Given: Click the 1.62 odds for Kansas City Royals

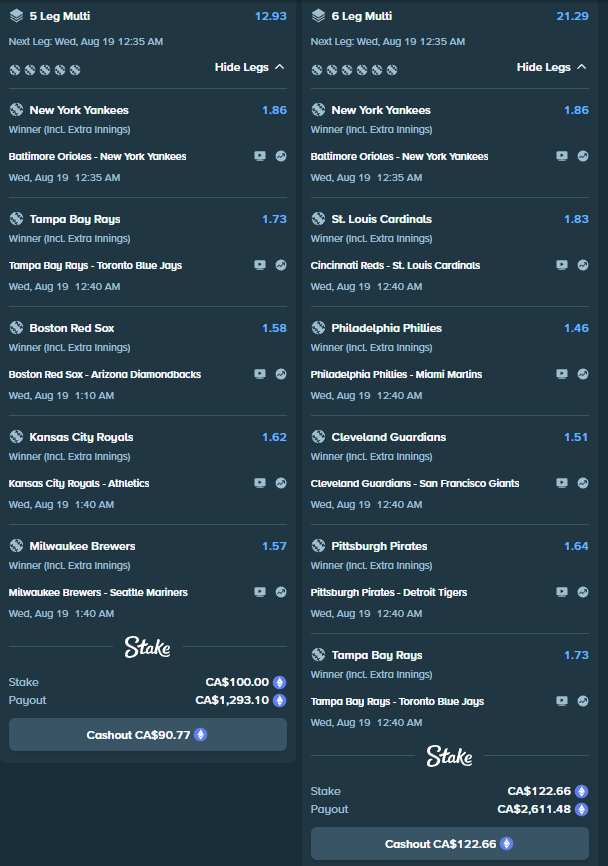Looking at the screenshot, I should tap(274, 437).
